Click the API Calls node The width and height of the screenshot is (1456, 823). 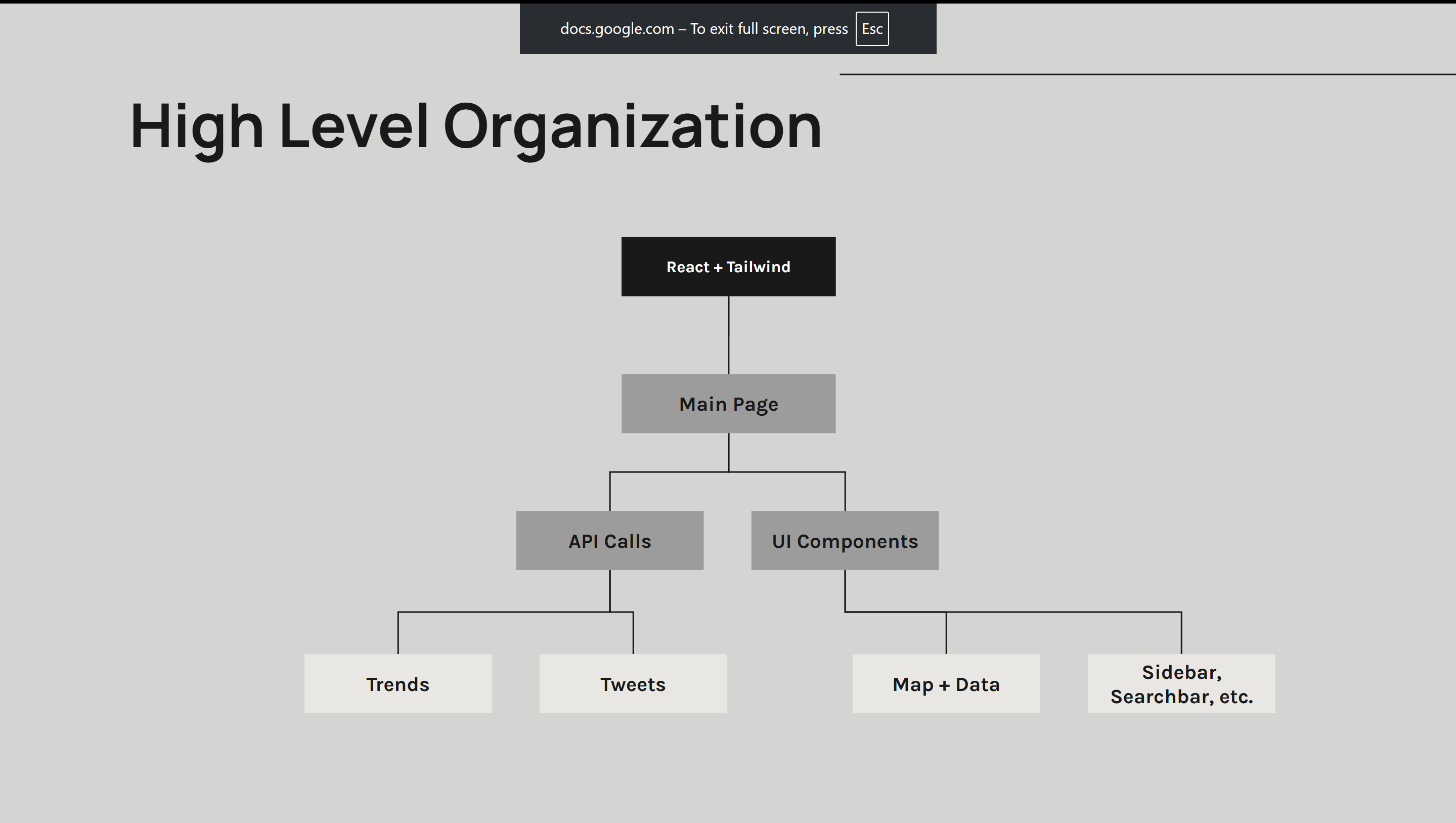[609, 541]
